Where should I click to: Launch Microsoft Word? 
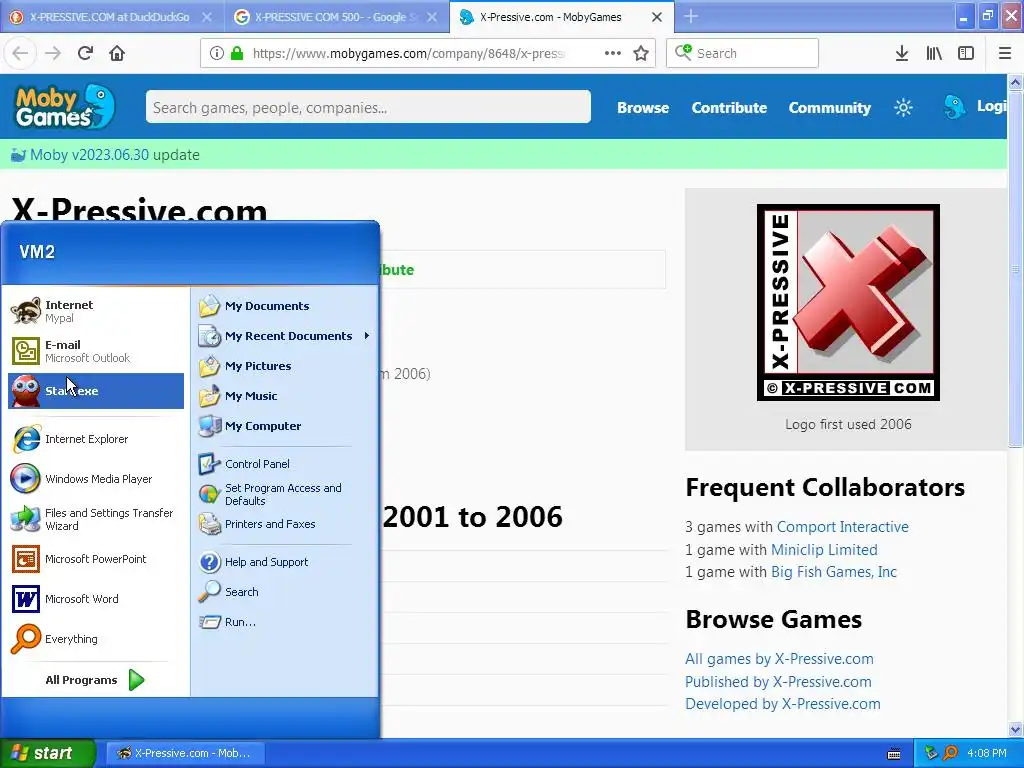click(96, 599)
